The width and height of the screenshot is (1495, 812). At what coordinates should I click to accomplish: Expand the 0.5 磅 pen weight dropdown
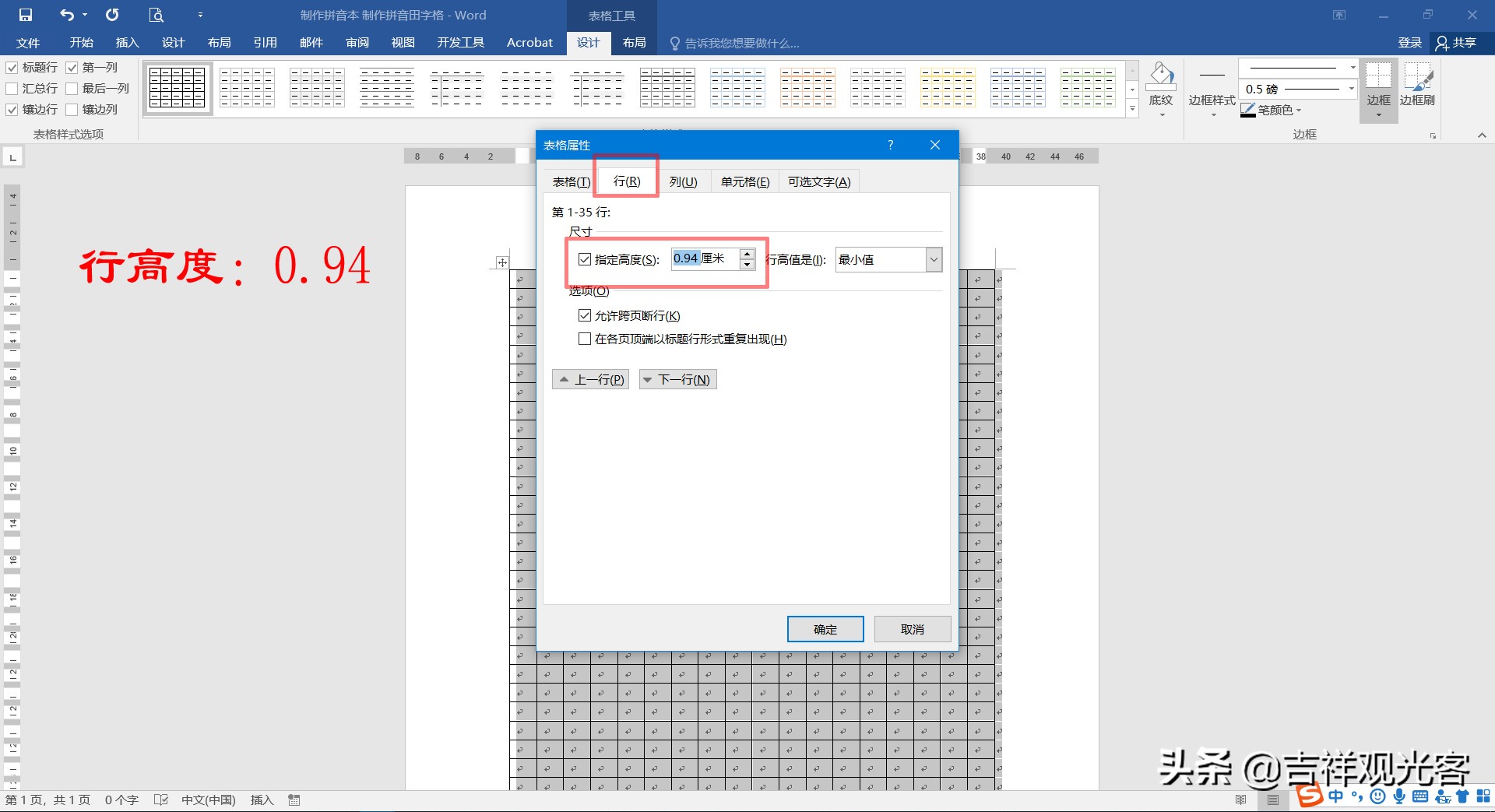click(1352, 89)
